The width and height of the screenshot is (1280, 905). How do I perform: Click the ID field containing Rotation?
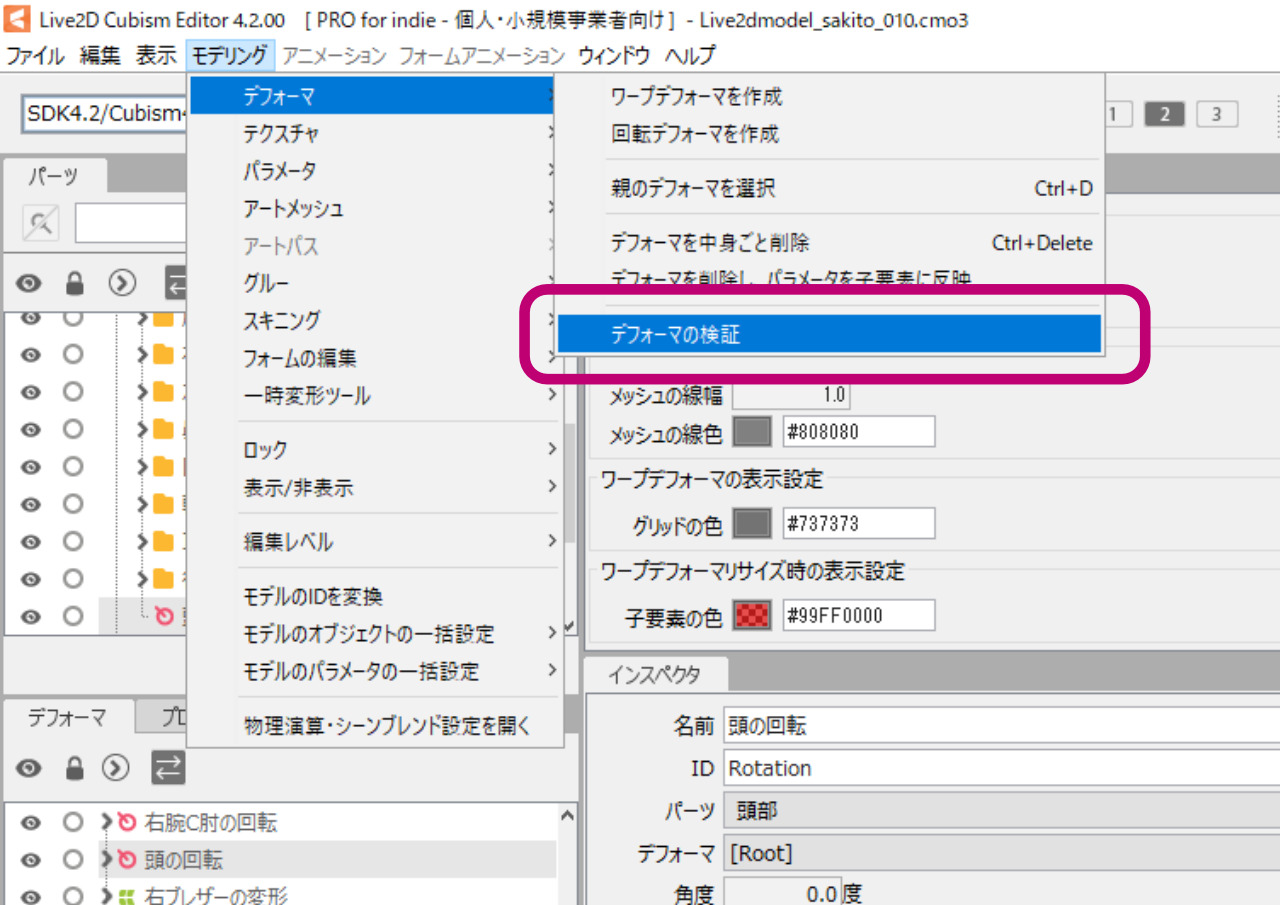[x=1001, y=768]
